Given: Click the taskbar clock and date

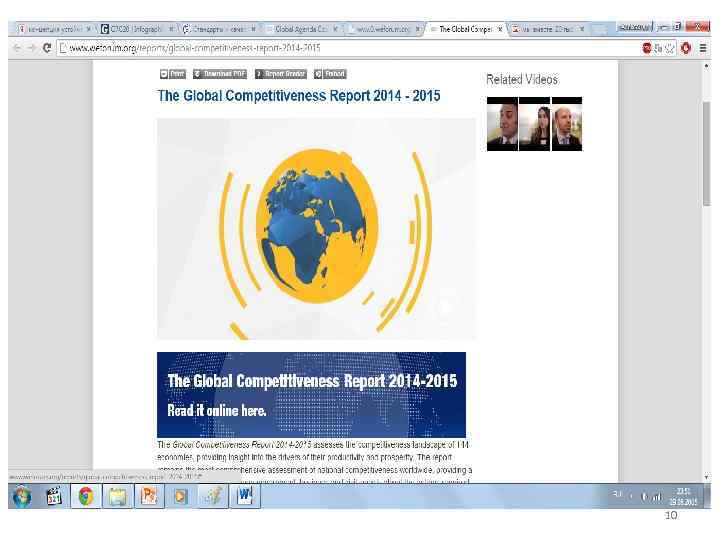Looking at the screenshot, I should tap(683, 496).
